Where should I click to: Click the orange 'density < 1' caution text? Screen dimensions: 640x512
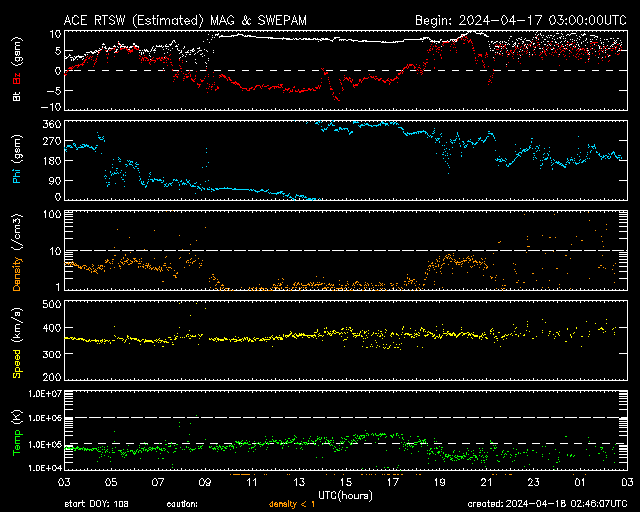[292, 505]
